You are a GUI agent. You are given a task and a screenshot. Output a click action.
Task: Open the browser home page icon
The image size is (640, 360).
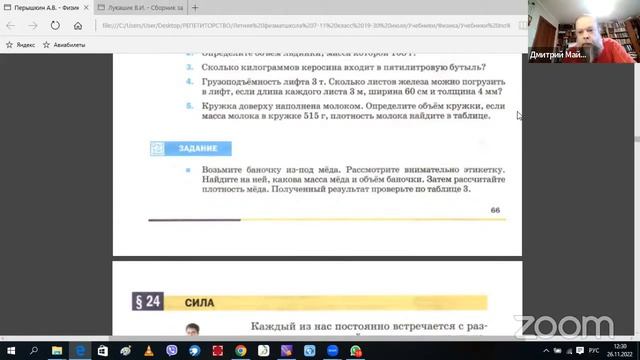coord(78,26)
